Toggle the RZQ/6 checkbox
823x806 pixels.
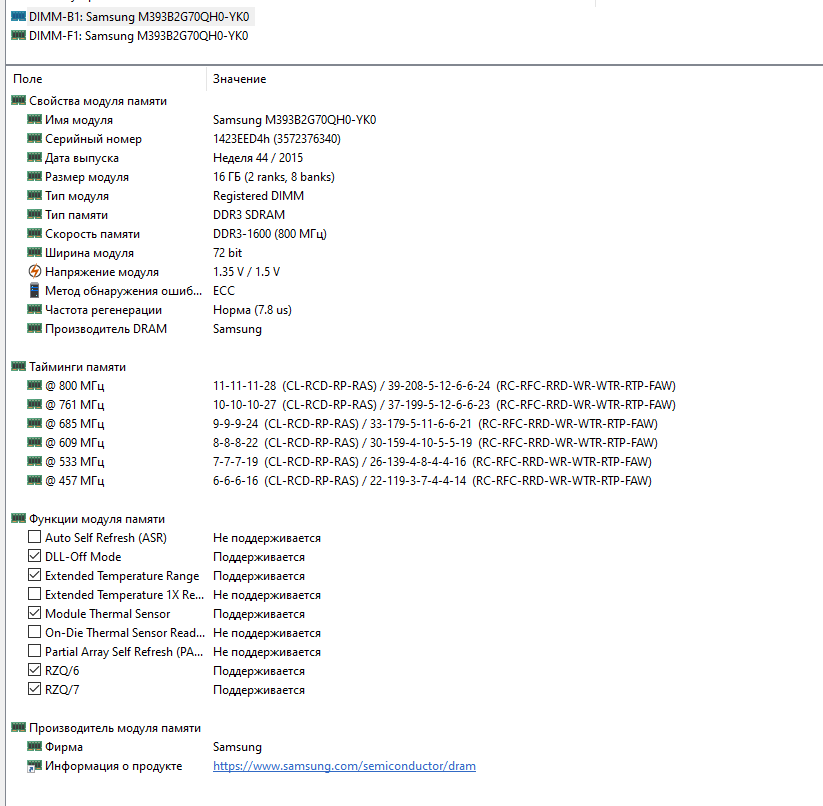point(34,670)
